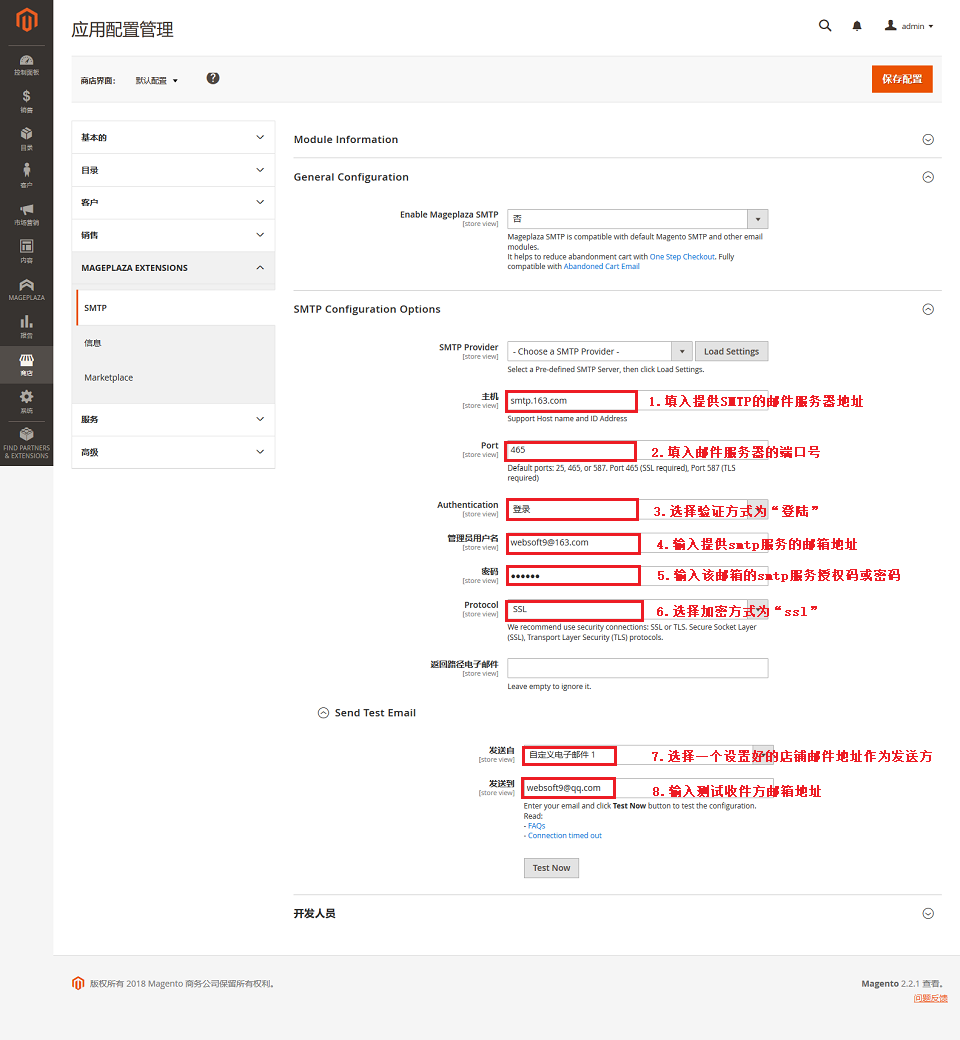Open the Sales dollar-sign sidebar menu

[27, 101]
